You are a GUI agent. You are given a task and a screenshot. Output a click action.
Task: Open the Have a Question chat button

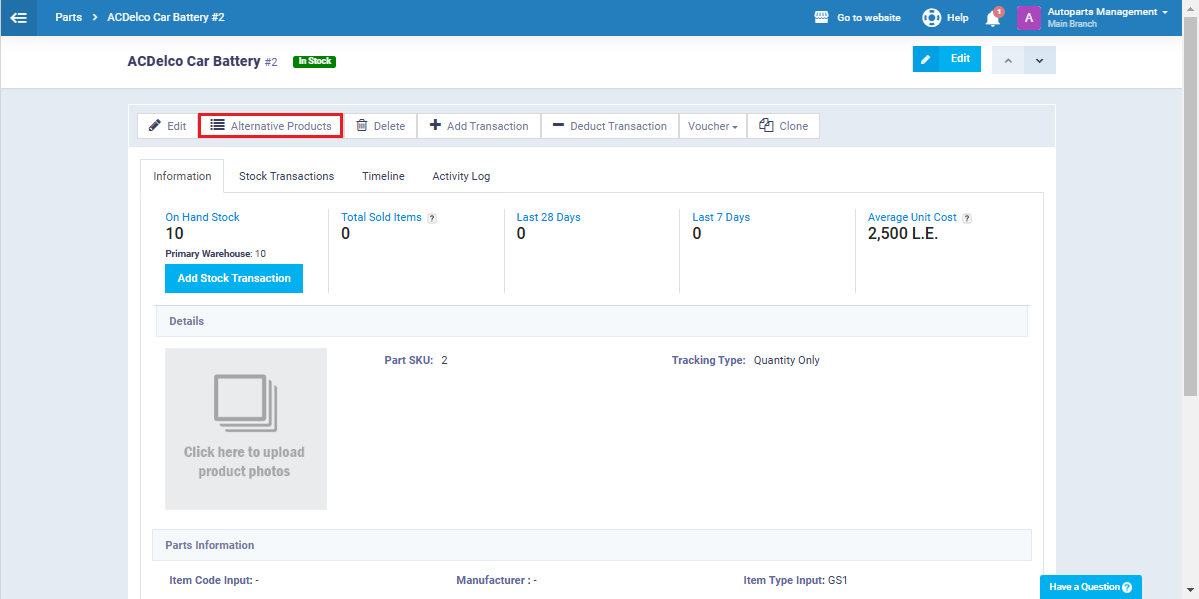1091,587
